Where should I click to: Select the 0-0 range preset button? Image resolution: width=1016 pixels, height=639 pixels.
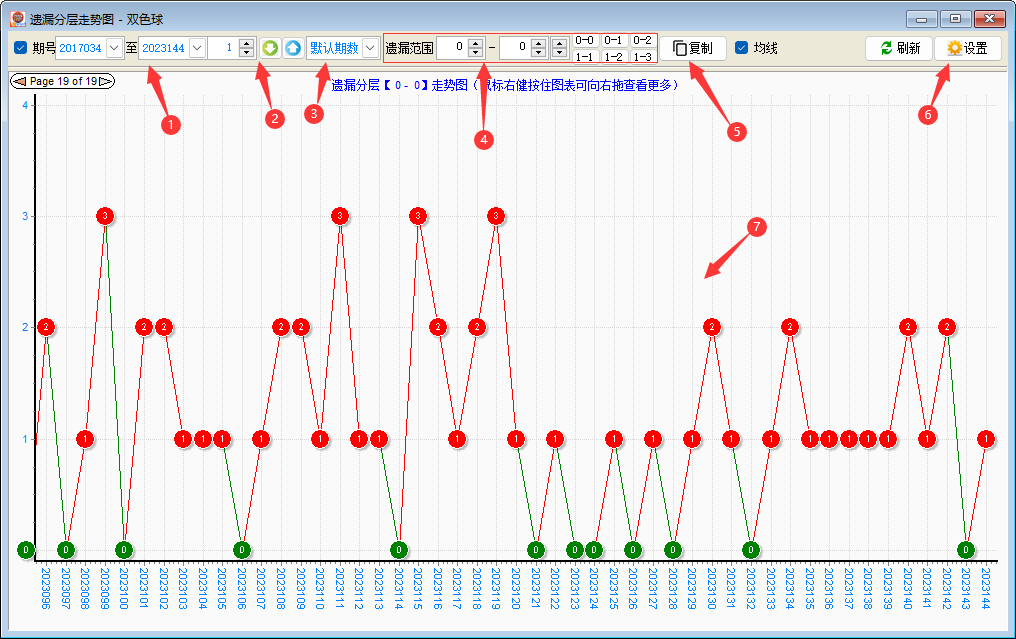(x=584, y=40)
